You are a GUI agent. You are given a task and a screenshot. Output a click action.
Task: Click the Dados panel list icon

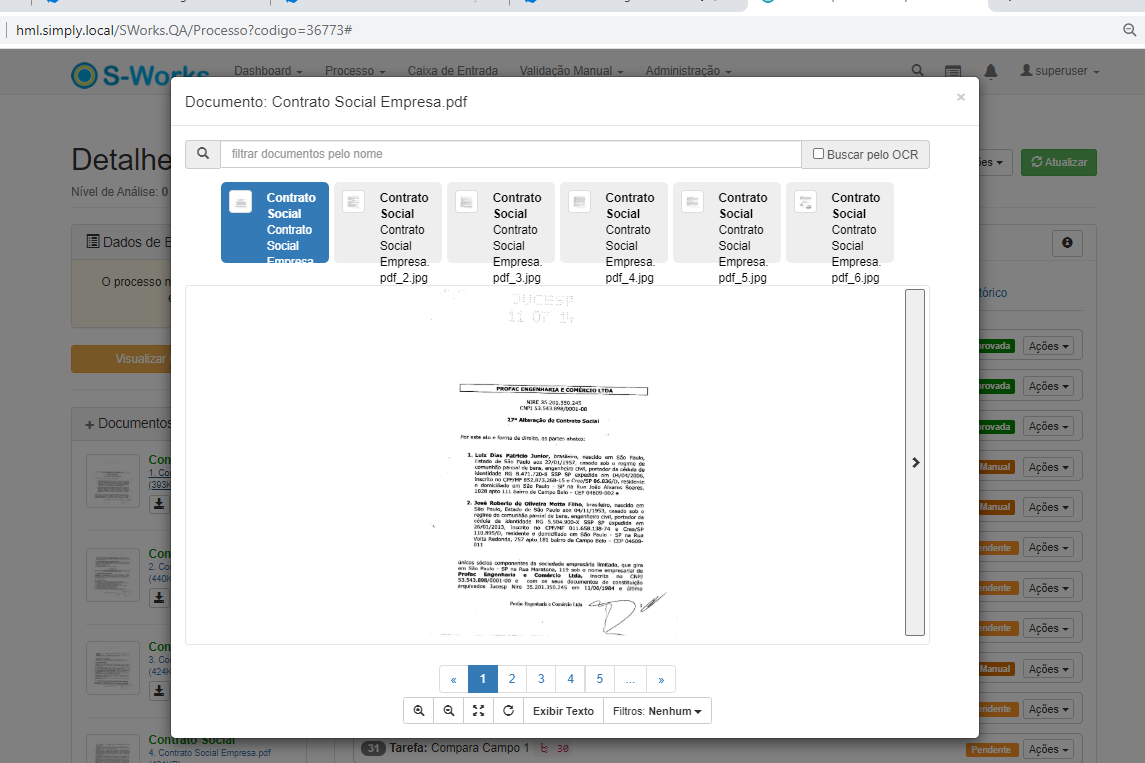93,242
